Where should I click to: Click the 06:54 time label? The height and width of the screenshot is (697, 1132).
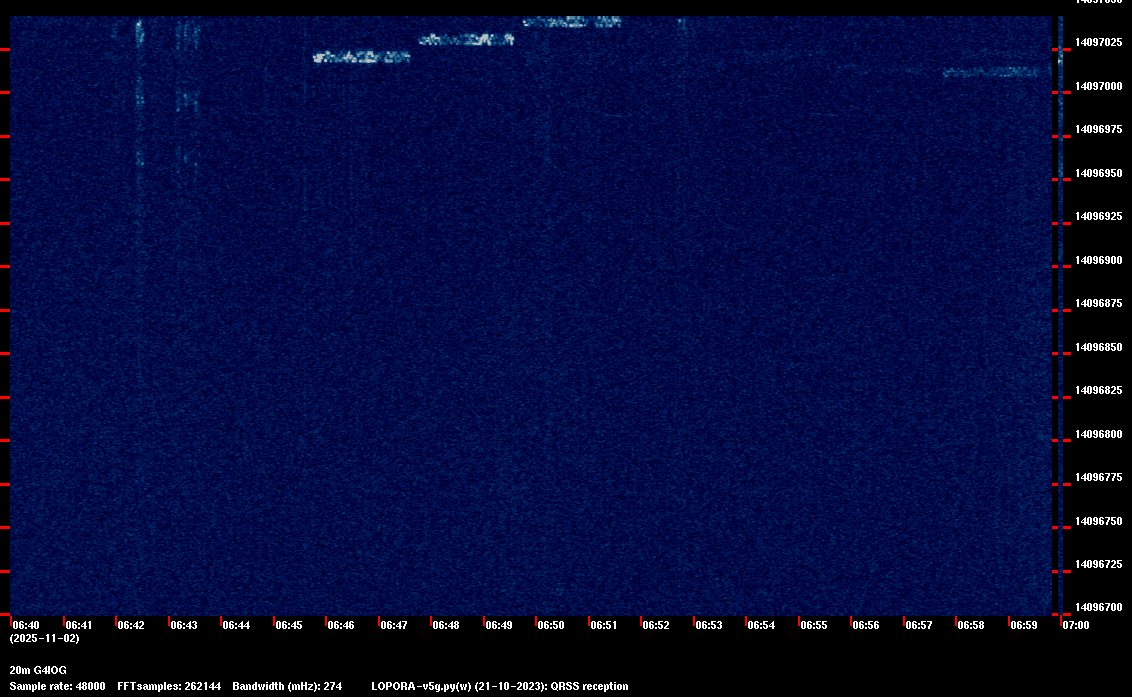(x=761, y=625)
